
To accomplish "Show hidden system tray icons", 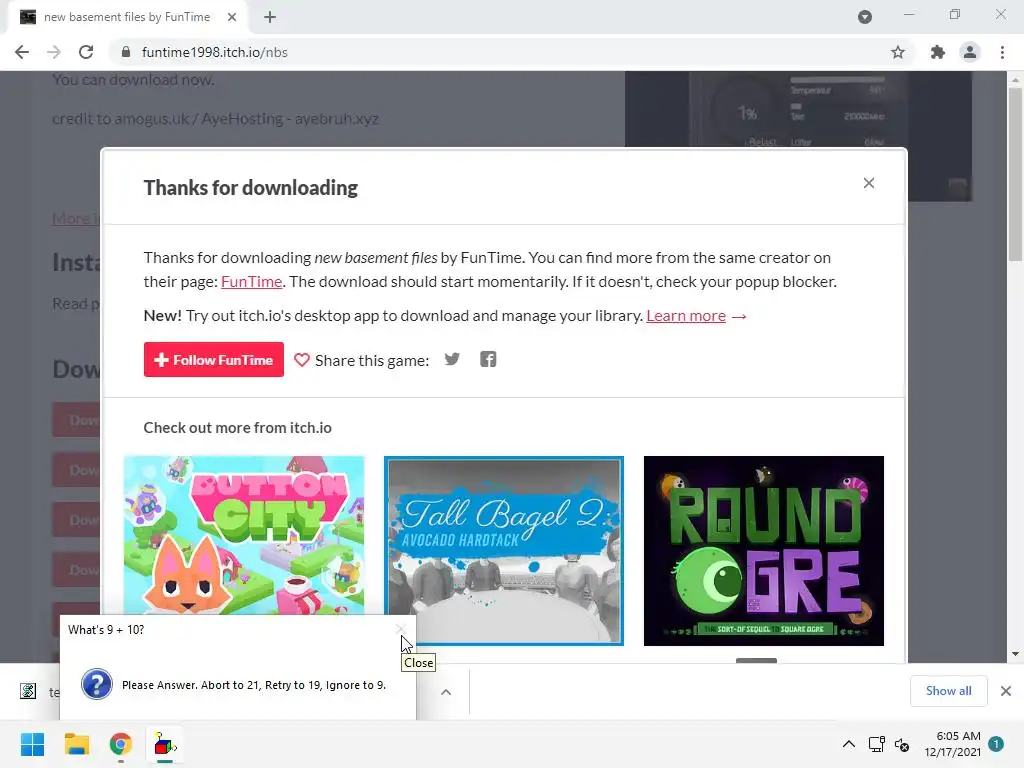I will pyautogui.click(x=848, y=744).
